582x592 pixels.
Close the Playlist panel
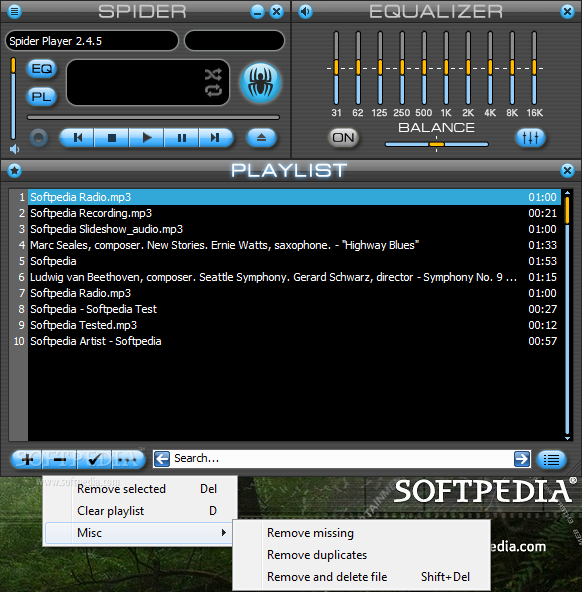(567, 170)
